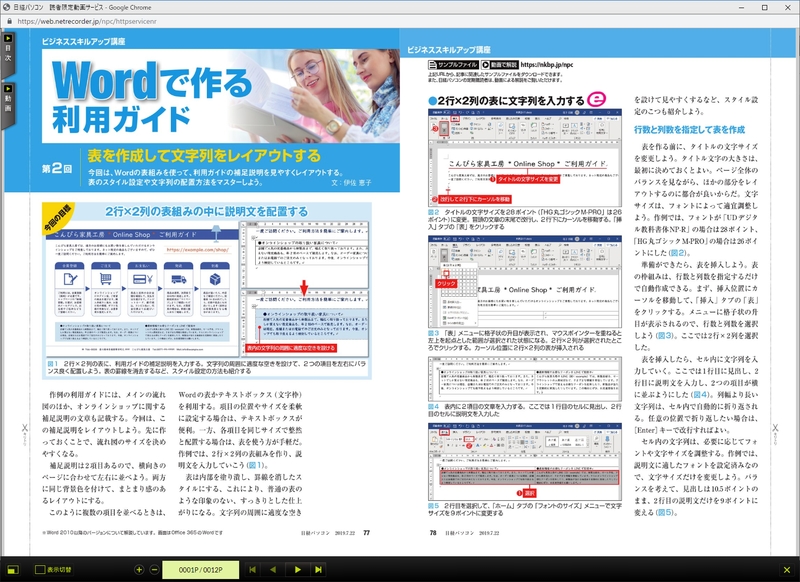Click the 0001P / 0012P page field
Image resolution: width=800 pixels, height=582 pixels.
[x=201, y=570]
